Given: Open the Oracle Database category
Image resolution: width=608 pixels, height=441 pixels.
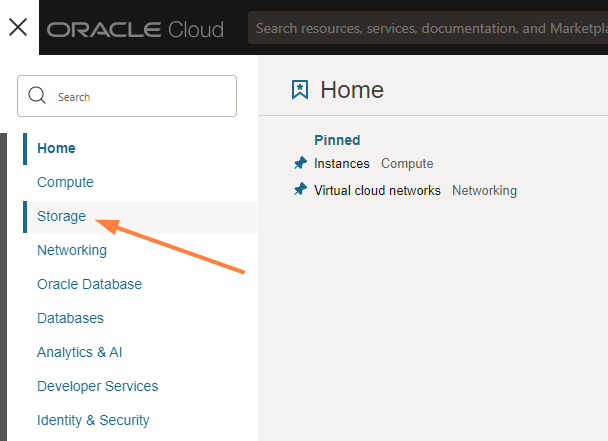Looking at the screenshot, I should (x=89, y=284).
